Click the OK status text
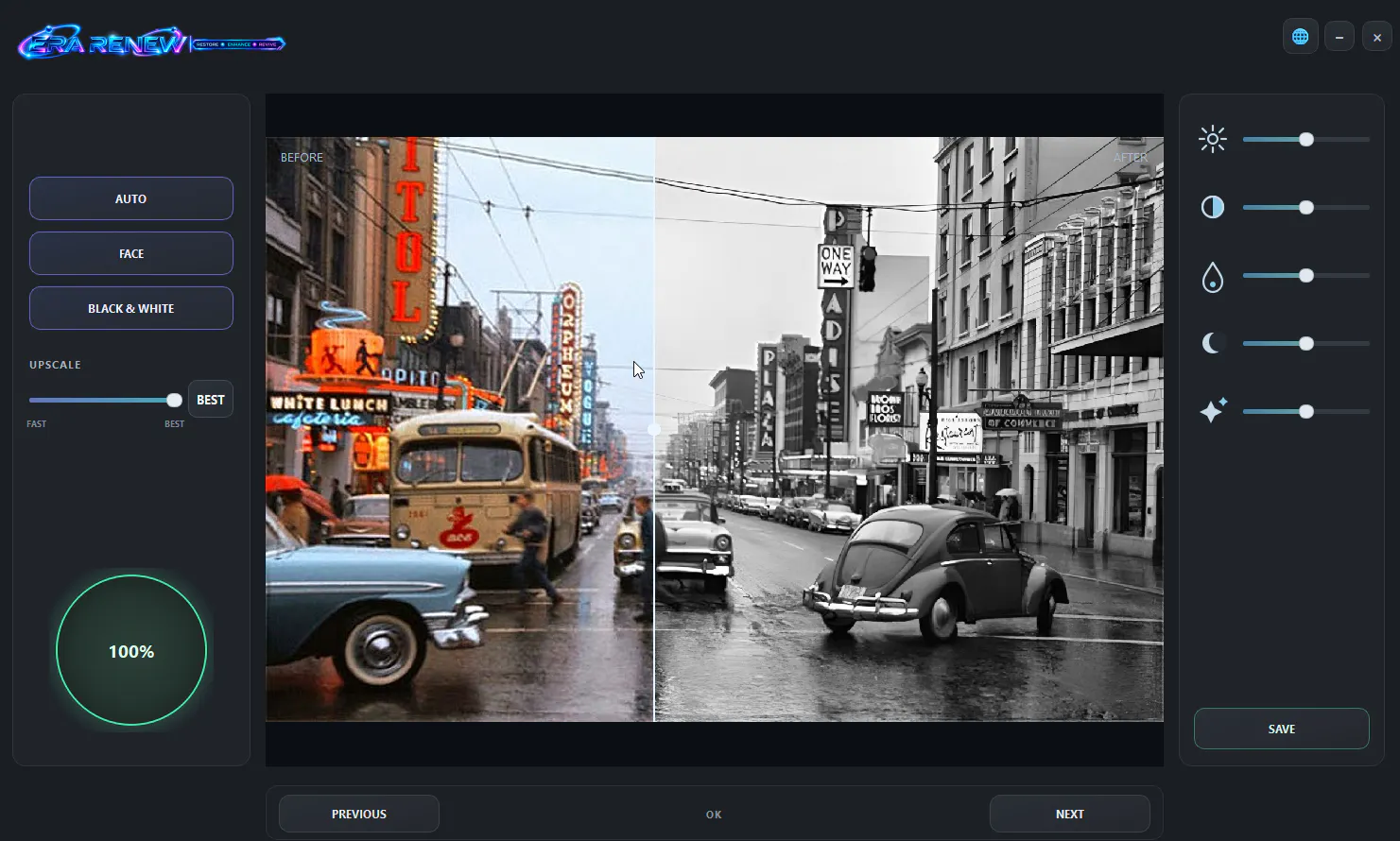Screen dimensions: 1400x841 coord(714,815)
